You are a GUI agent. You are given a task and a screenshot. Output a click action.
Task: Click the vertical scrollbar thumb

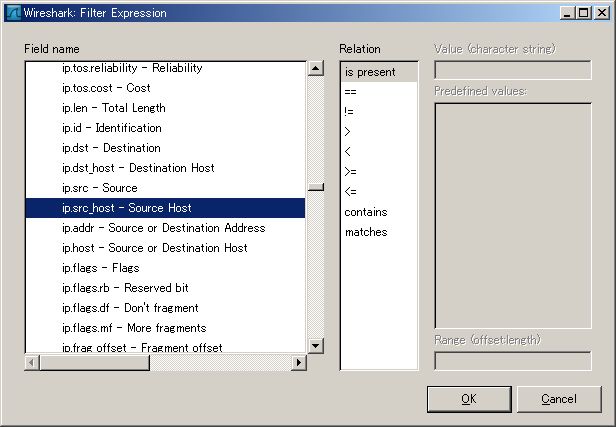point(315,187)
